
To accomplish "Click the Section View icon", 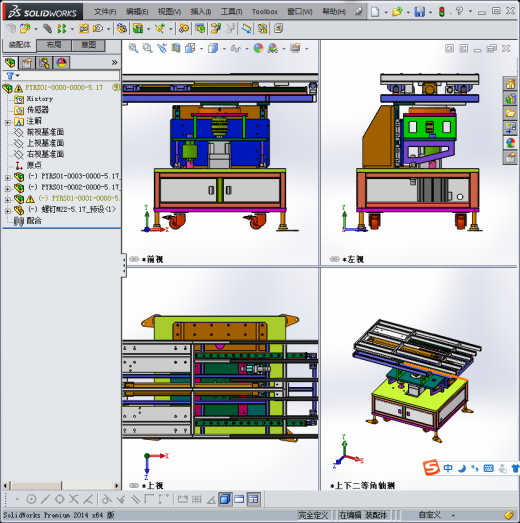I will coord(176,48).
